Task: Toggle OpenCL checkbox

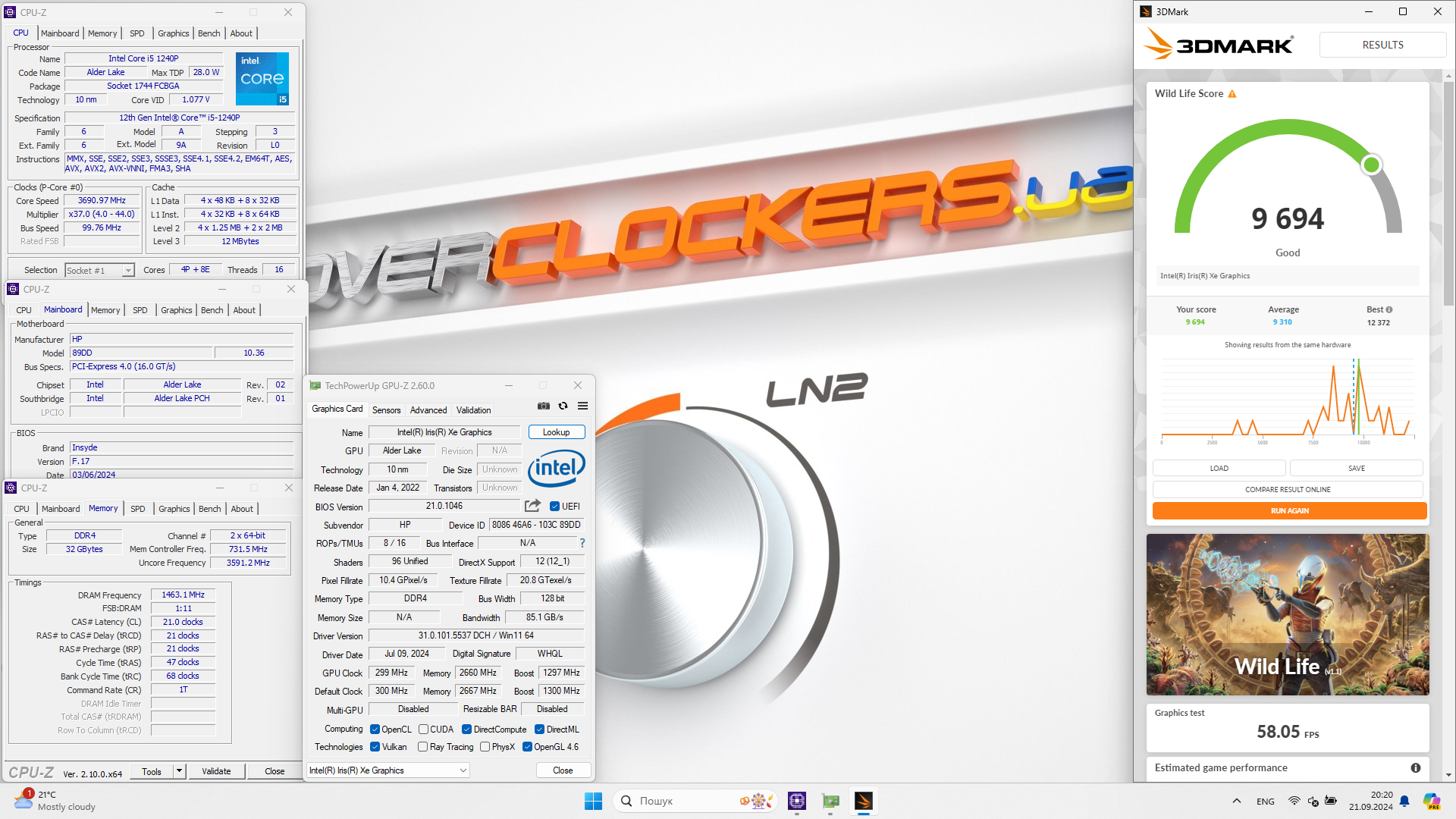Action: (x=375, y=730)
